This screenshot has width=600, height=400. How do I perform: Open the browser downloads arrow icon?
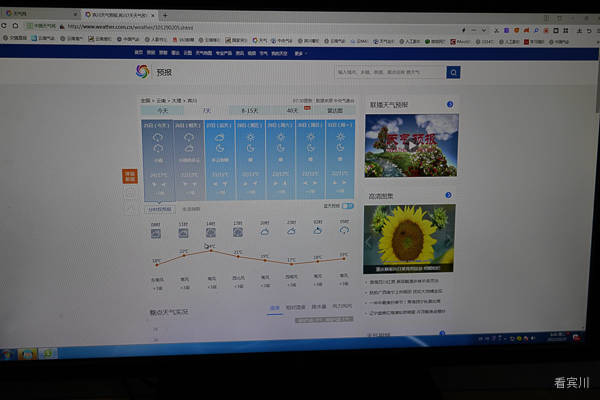(x=579, y=31)
